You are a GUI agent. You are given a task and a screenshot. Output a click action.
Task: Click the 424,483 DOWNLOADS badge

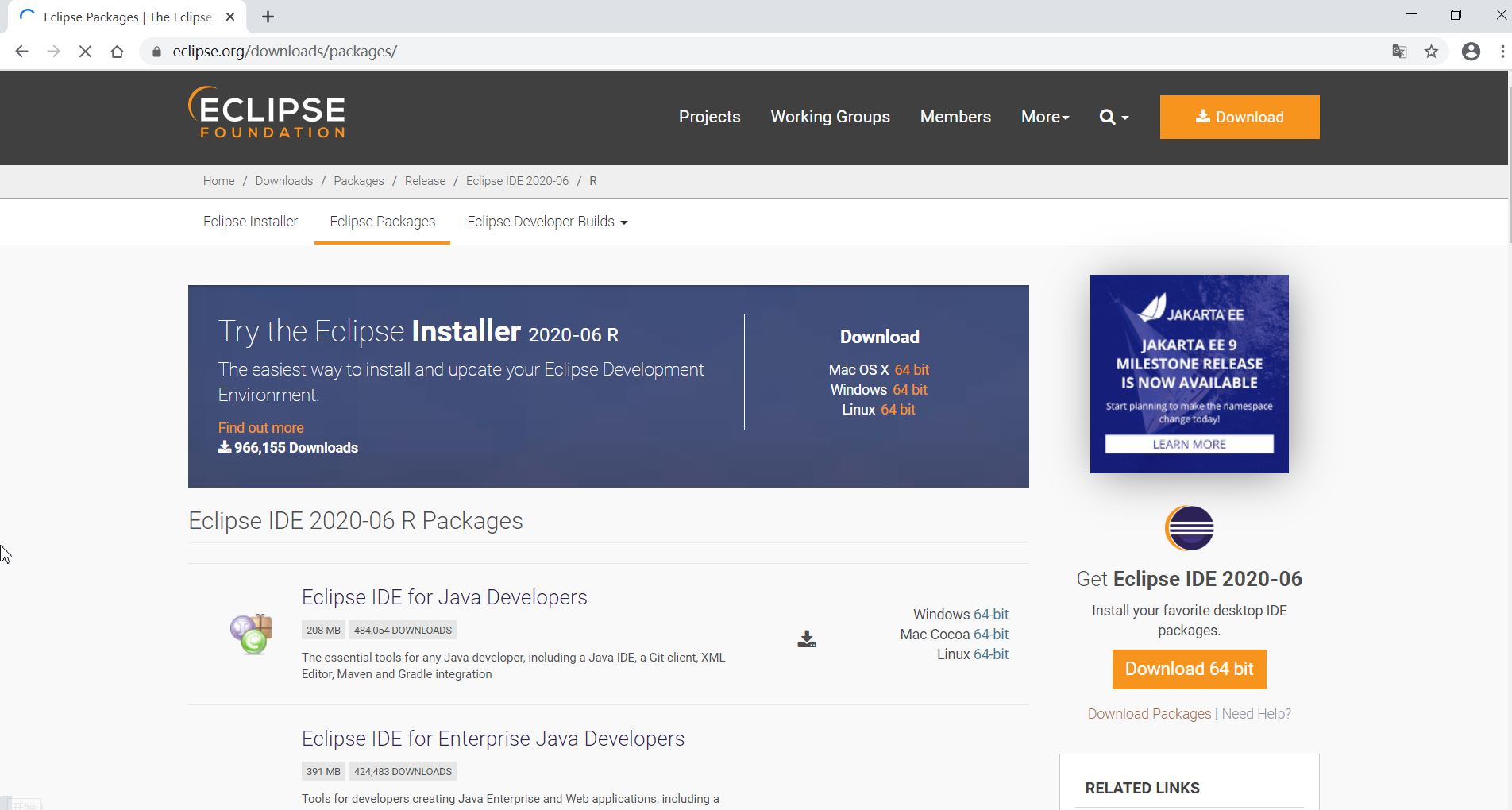[x=403, y=772]
